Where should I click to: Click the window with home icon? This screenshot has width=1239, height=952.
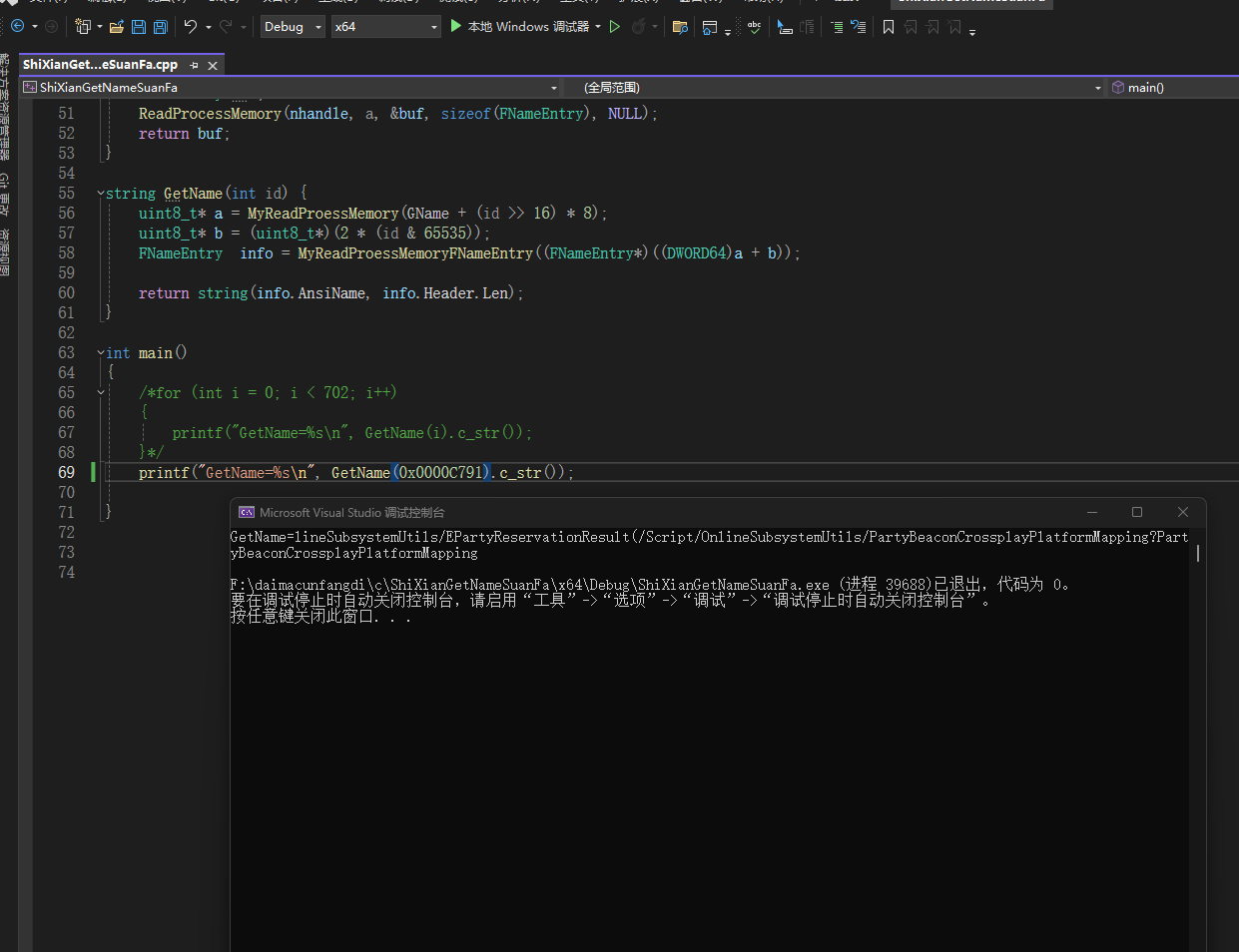[710, 27]
